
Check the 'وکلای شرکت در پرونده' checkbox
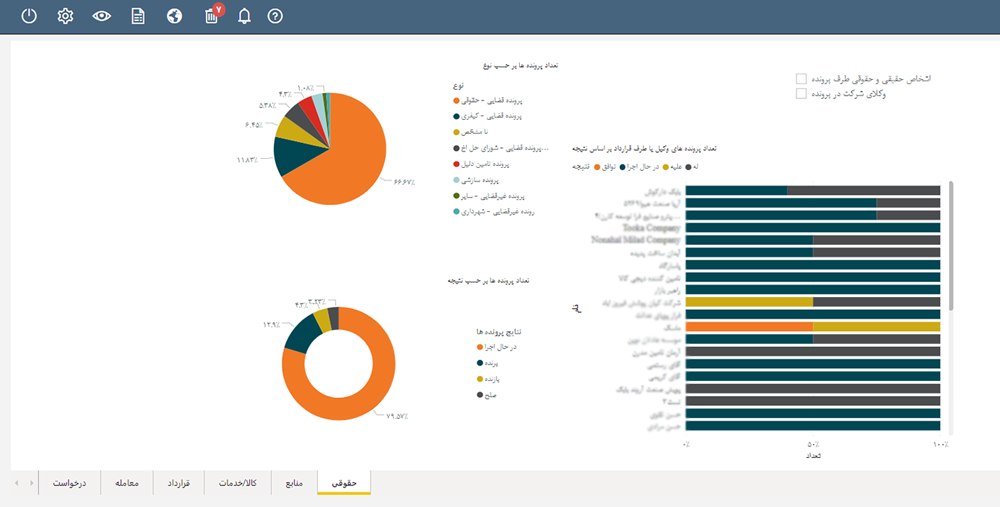pos(800,94)
